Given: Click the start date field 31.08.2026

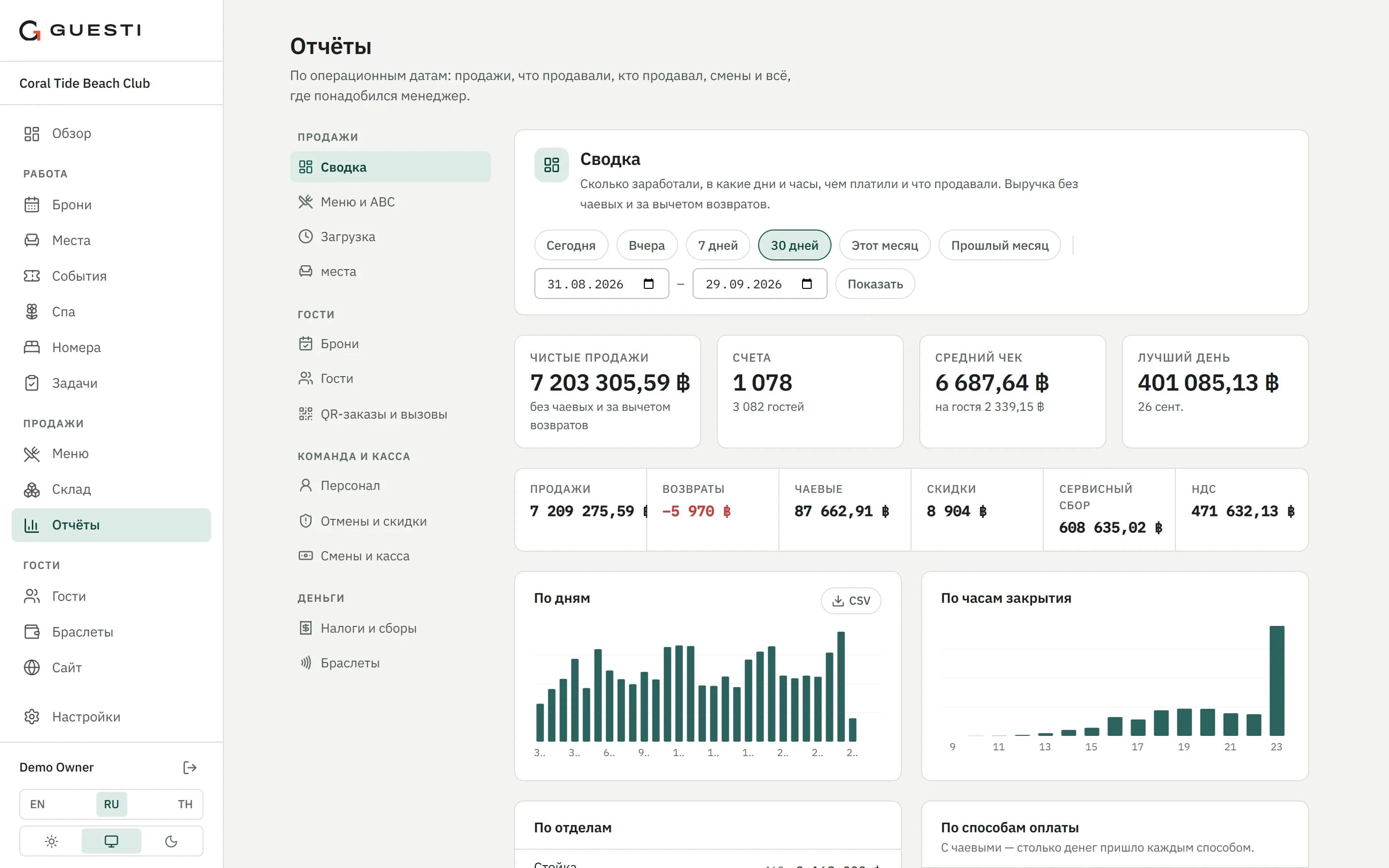Looking at the screenshot, I should tap(601, 284).
